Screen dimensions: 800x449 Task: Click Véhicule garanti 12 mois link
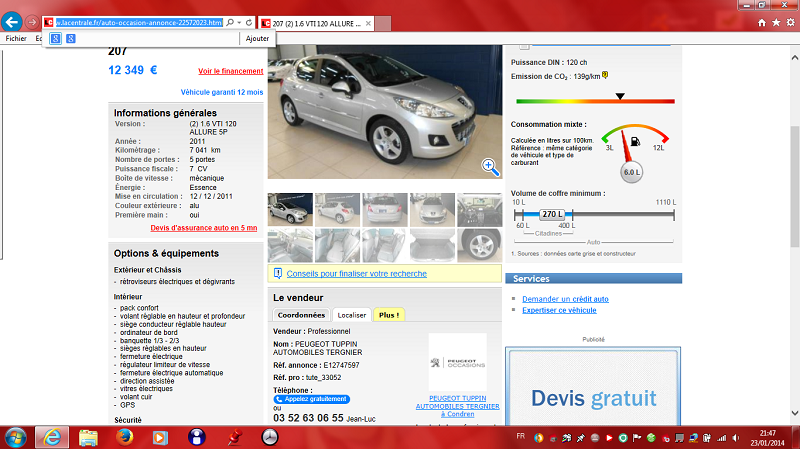pyautogui.click(x=222, y=92)
